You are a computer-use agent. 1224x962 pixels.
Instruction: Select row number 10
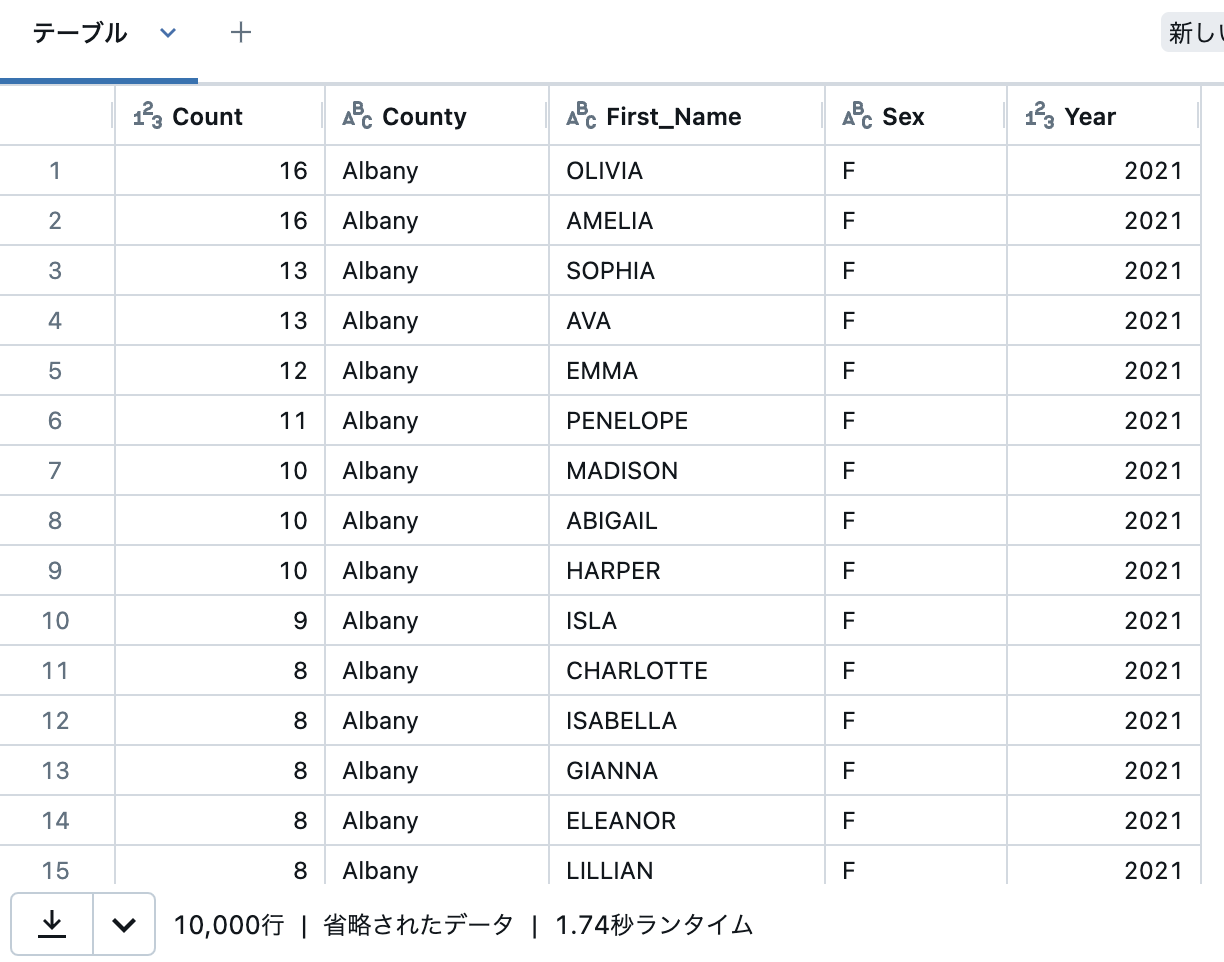pos(55,621)
